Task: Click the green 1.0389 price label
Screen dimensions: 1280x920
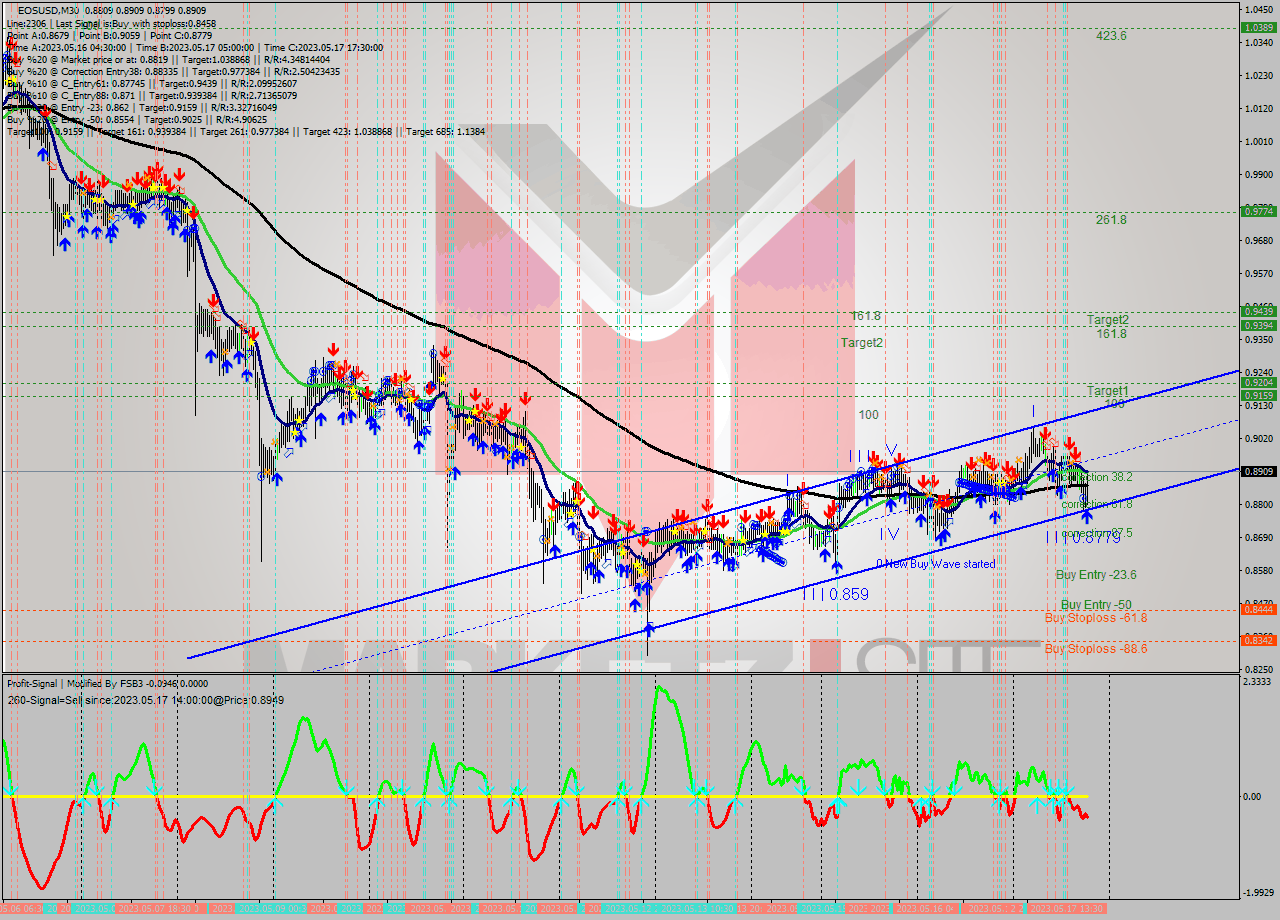Action: (x=1257, y=28)
